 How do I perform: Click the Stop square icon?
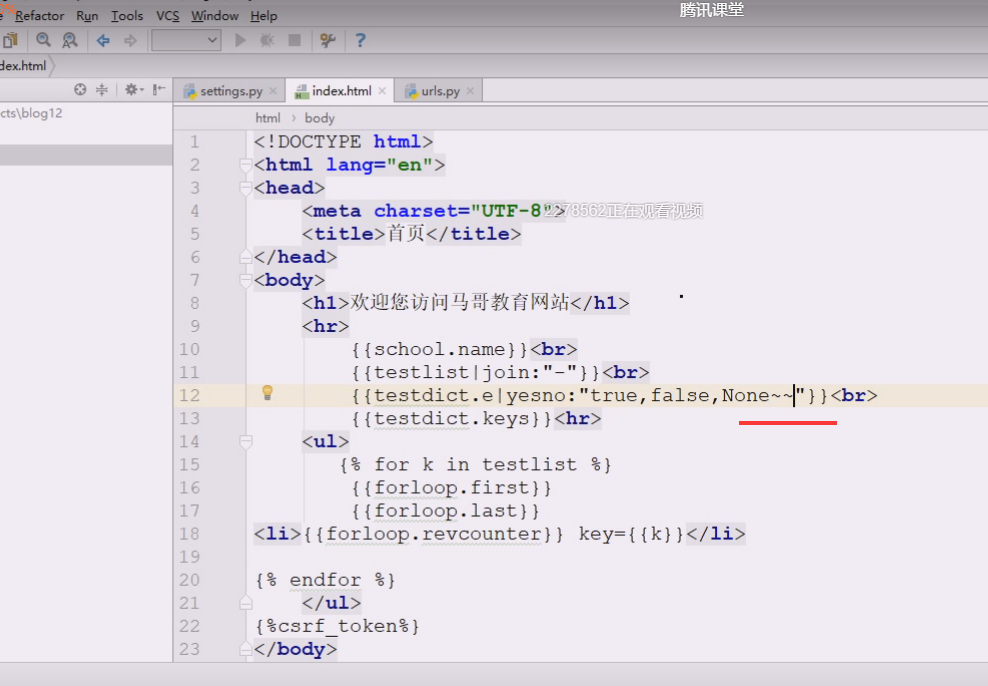coord(294,40)
